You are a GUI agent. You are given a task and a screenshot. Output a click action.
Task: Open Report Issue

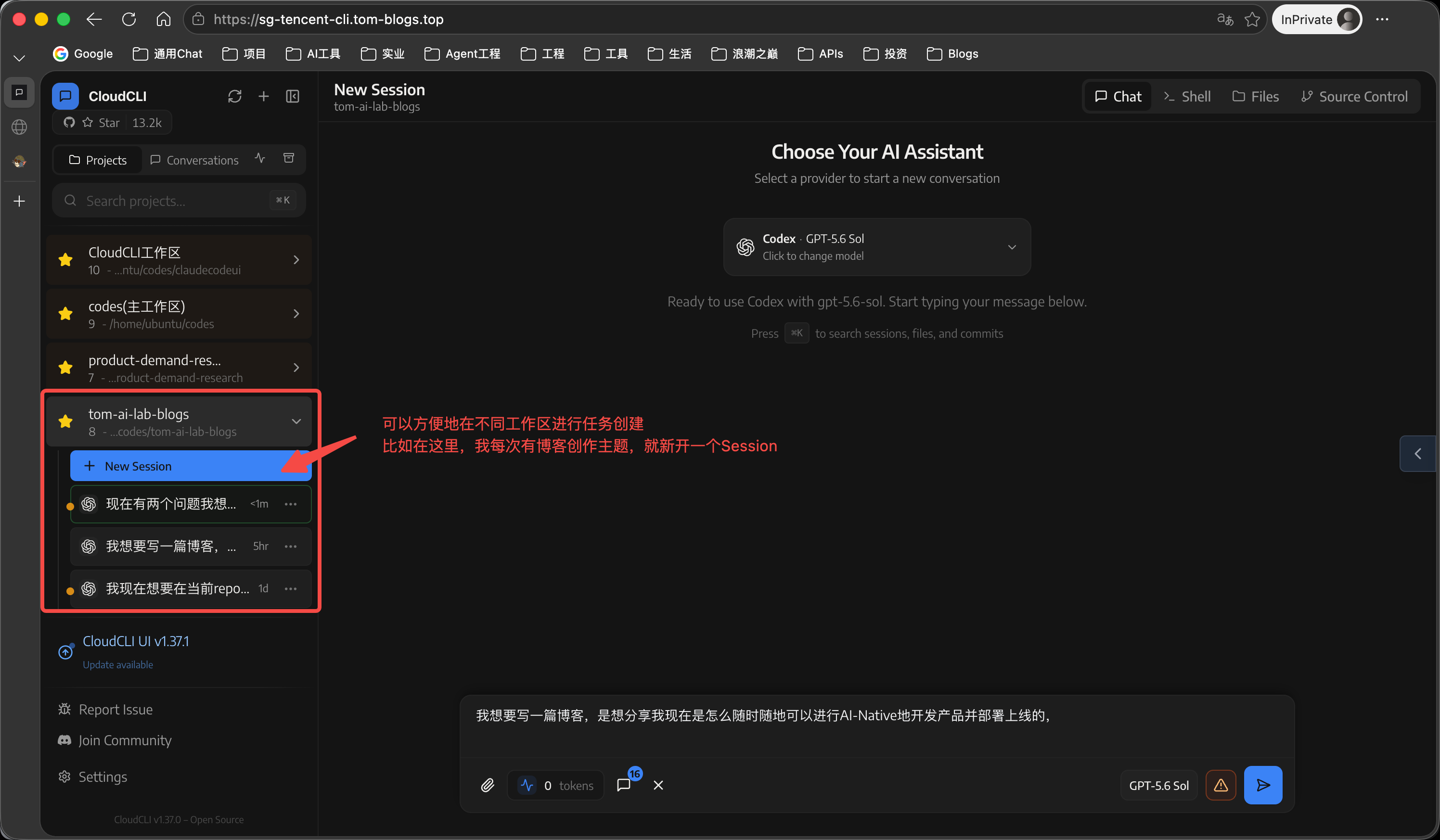pyautogui.click(x=106, y=709)
